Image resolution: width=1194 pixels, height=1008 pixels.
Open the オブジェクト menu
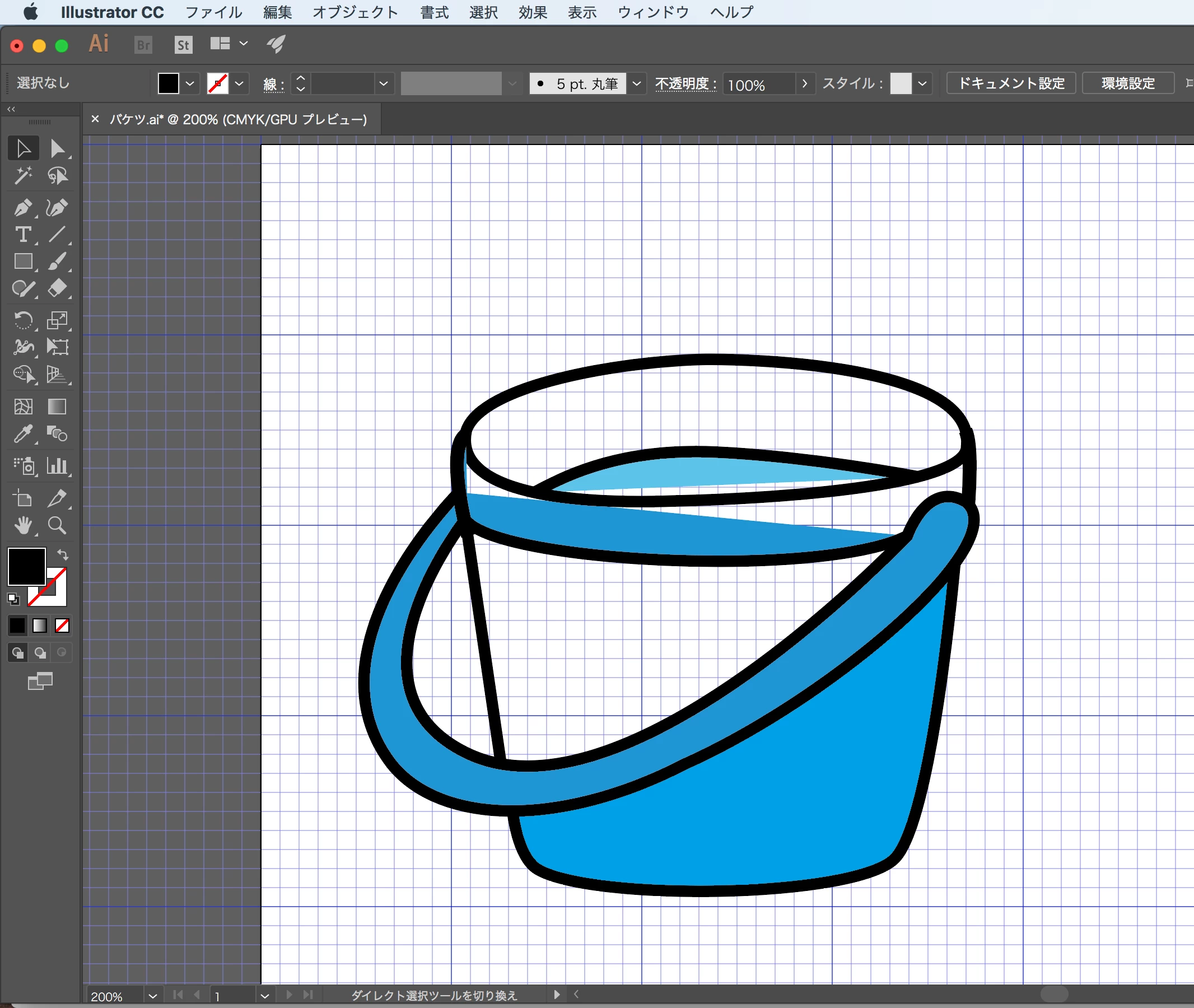(355, 12)
